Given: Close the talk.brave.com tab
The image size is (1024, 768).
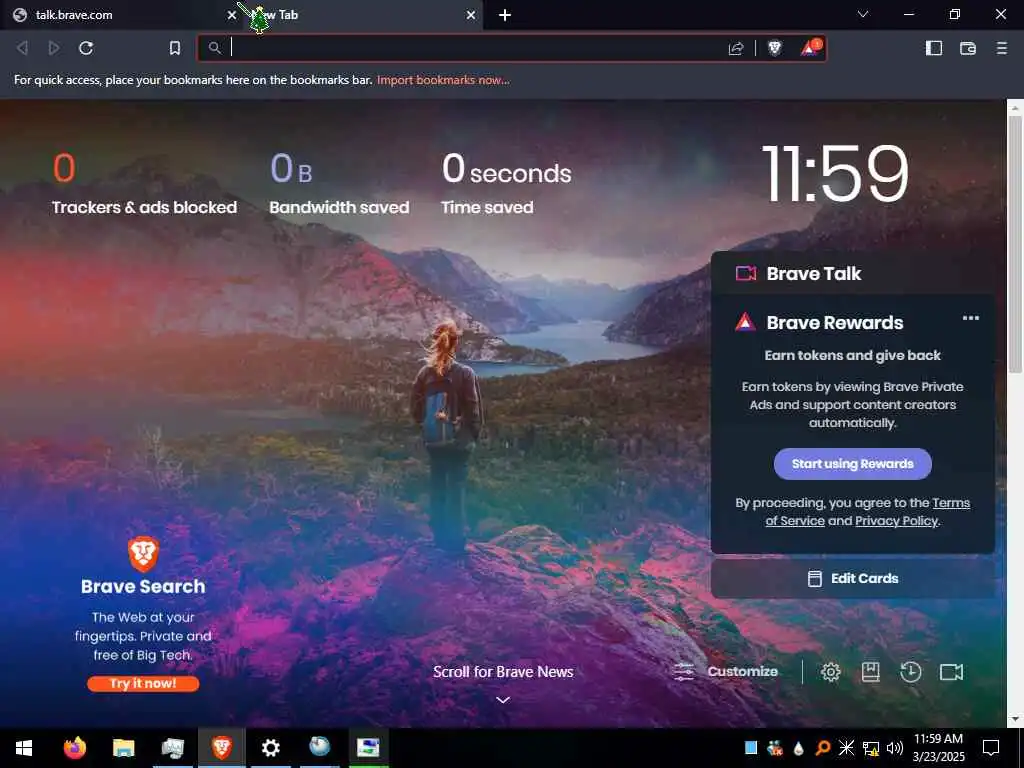Looking at the screenshot, I should (232, 14).
